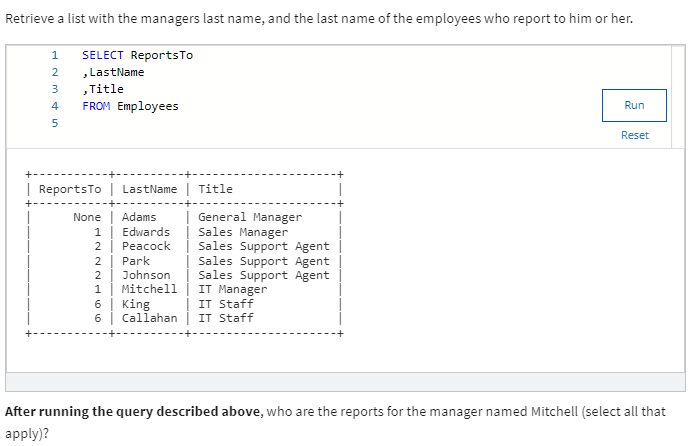Click the Reset link
688x446 pixels.
pyautogui.click(x=634, y=135)
